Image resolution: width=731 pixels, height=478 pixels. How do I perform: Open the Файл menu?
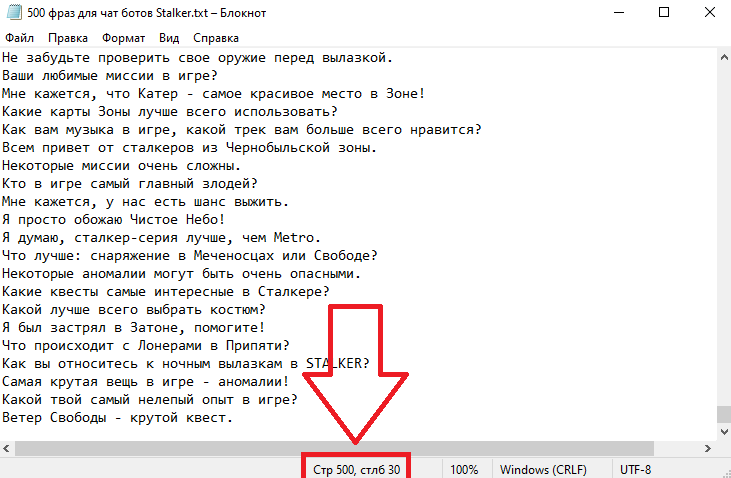[19, 38]
